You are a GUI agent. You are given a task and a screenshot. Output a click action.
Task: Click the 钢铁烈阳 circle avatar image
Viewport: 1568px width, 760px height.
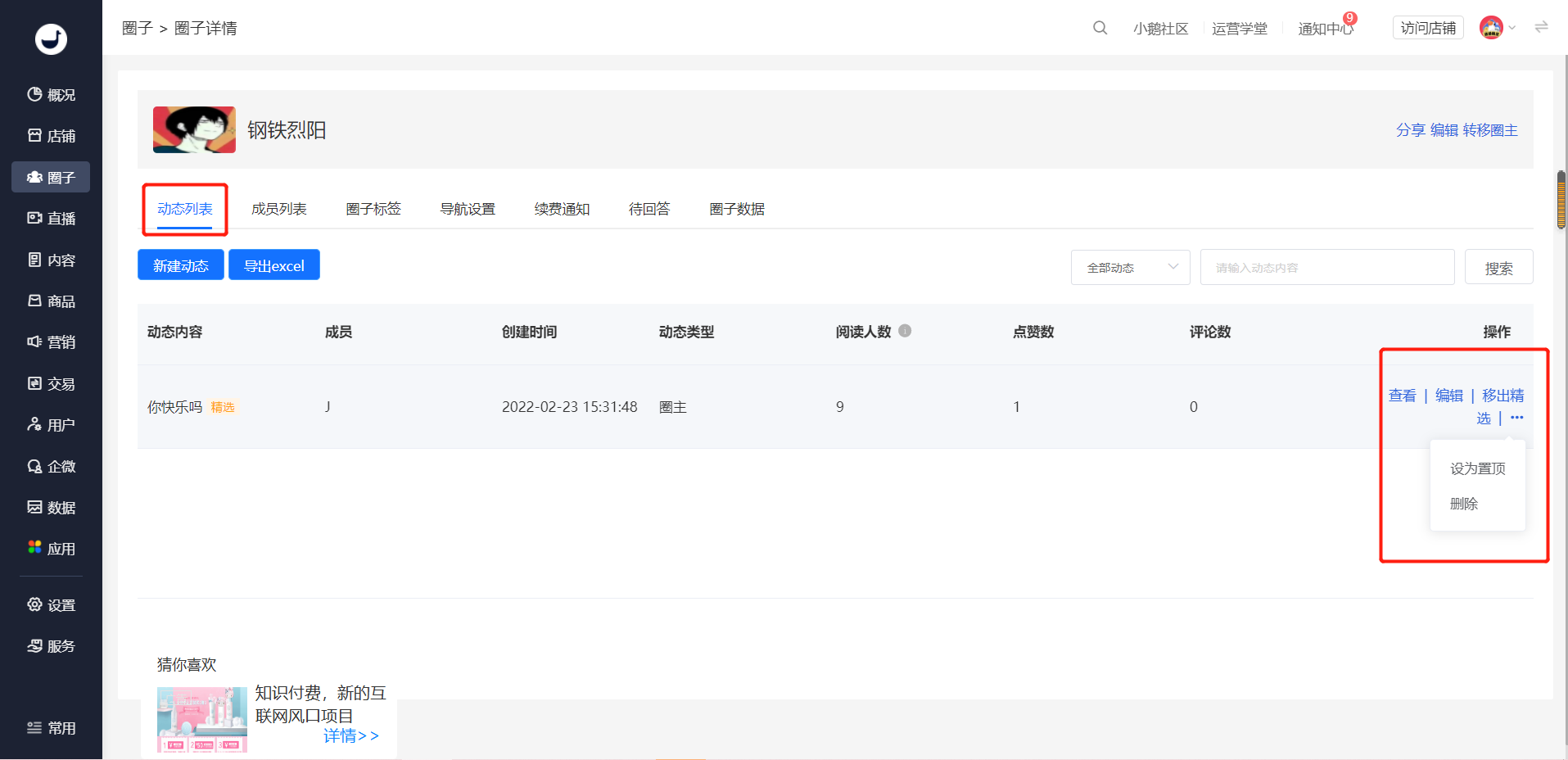194,129
